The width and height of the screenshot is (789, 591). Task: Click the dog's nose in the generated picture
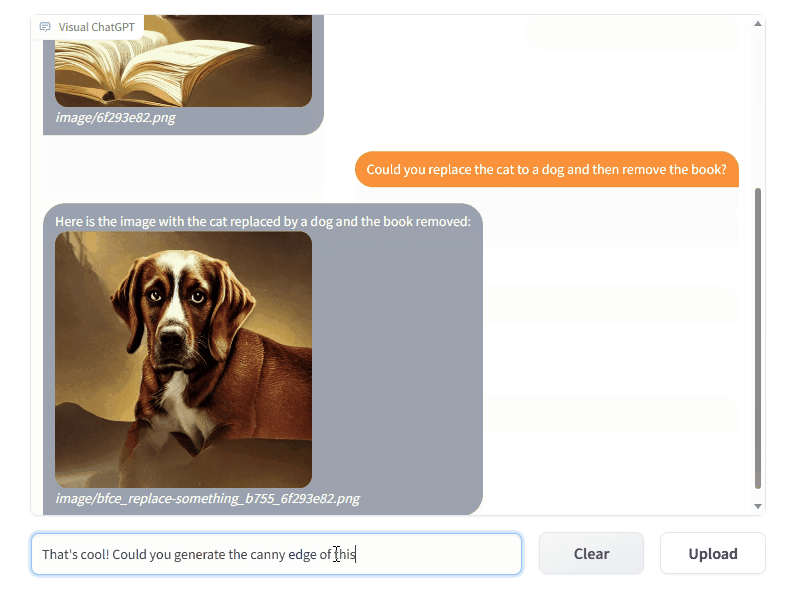[x=172, y=336]
